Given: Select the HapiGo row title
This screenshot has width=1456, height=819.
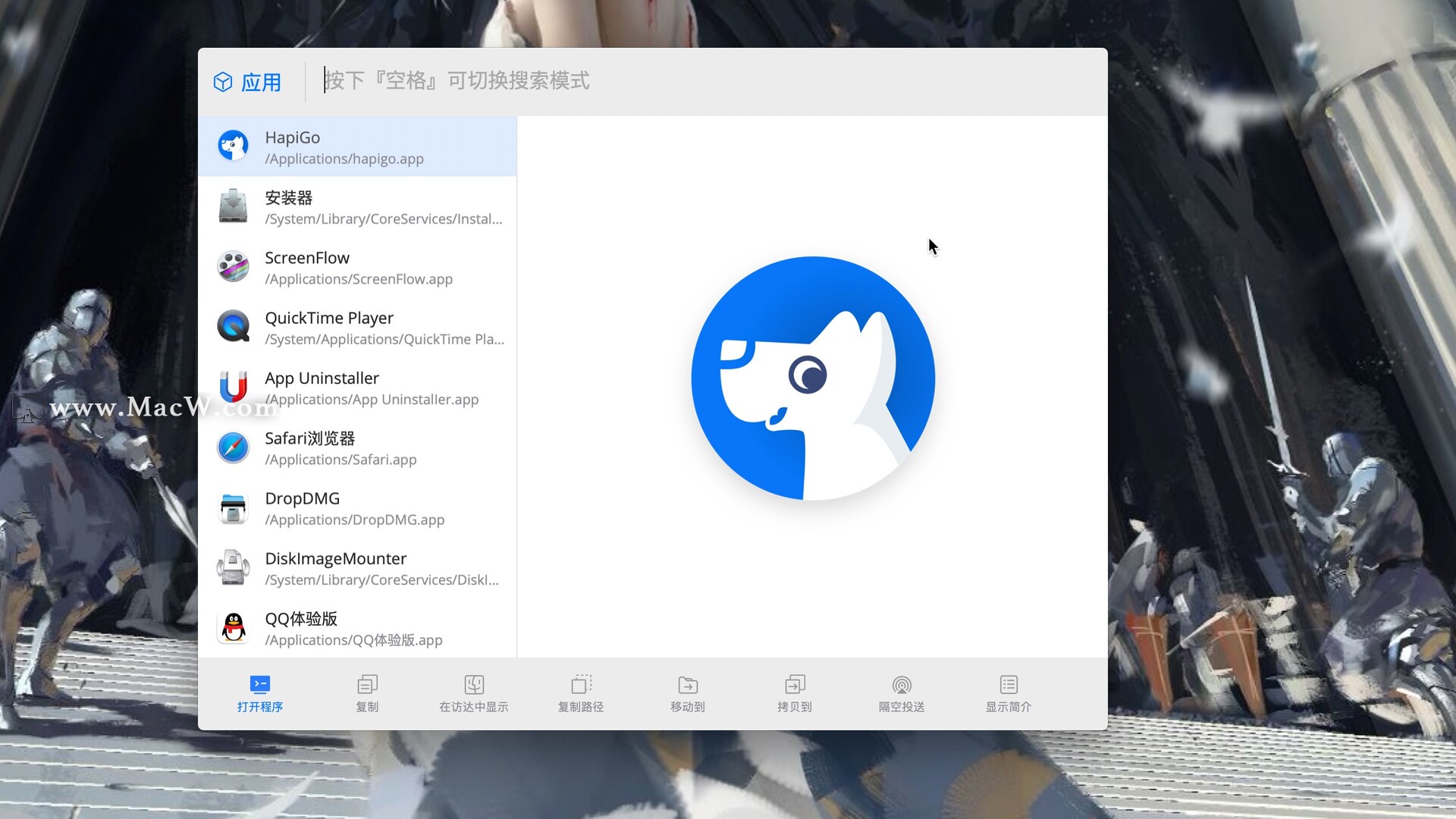Looking at the screenshot, I should point(292,137).
